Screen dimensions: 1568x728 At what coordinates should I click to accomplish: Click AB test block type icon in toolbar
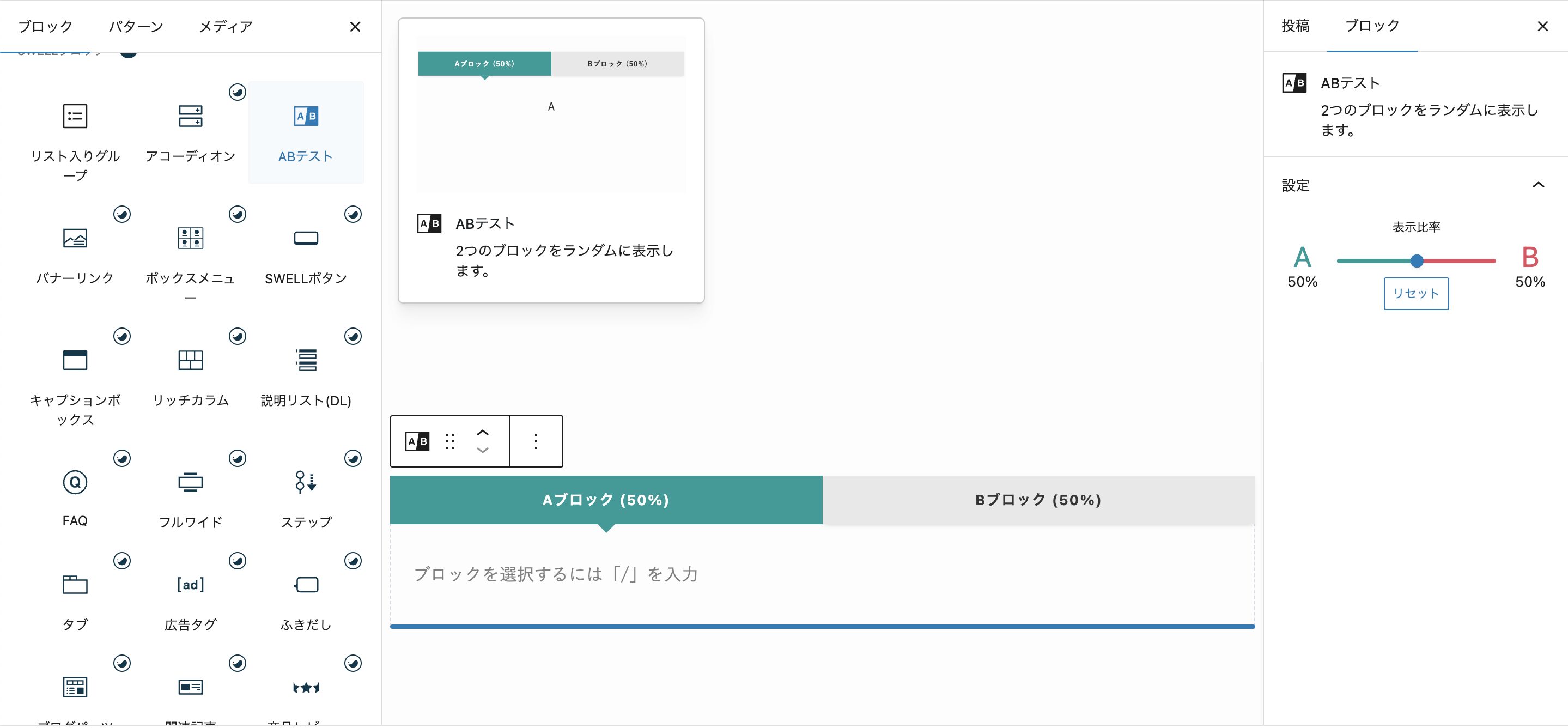pyautogui.click(x=417, y=441)
